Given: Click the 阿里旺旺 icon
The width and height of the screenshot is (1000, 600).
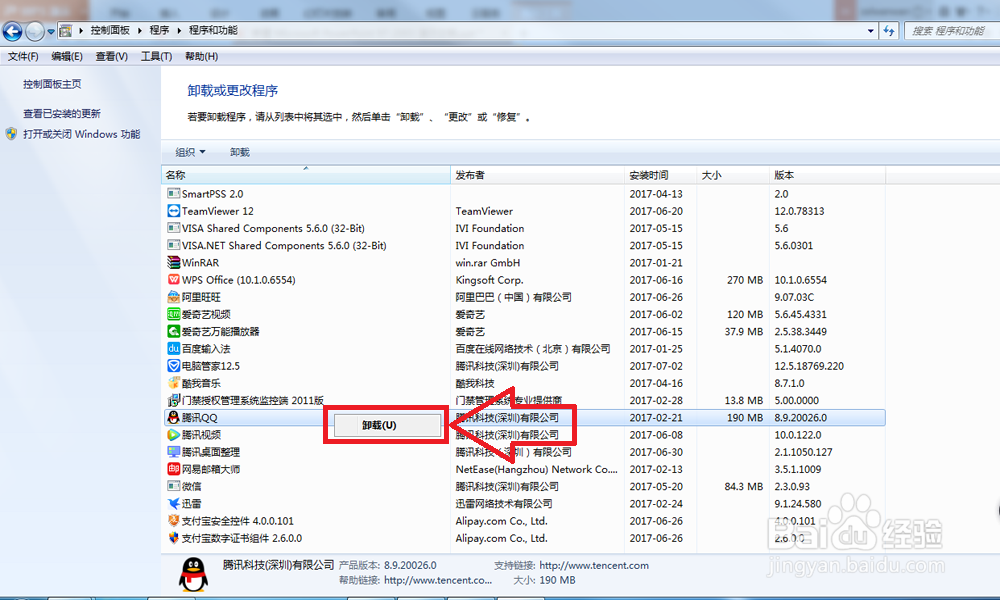Looking at the screenshot, I should coord(173,297).
